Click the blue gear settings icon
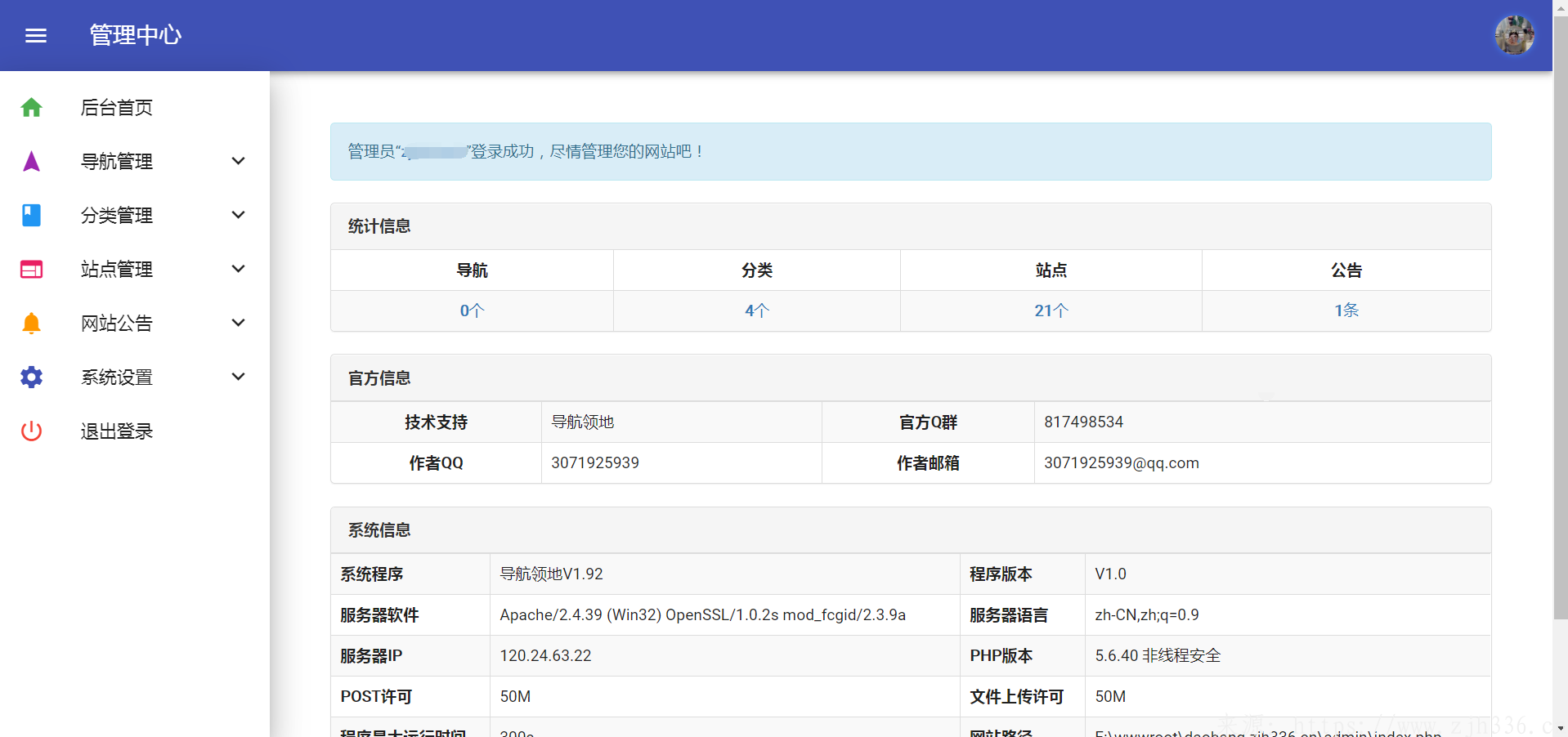The width and height of the screenshot is (1568, 737). pos(31,377)
